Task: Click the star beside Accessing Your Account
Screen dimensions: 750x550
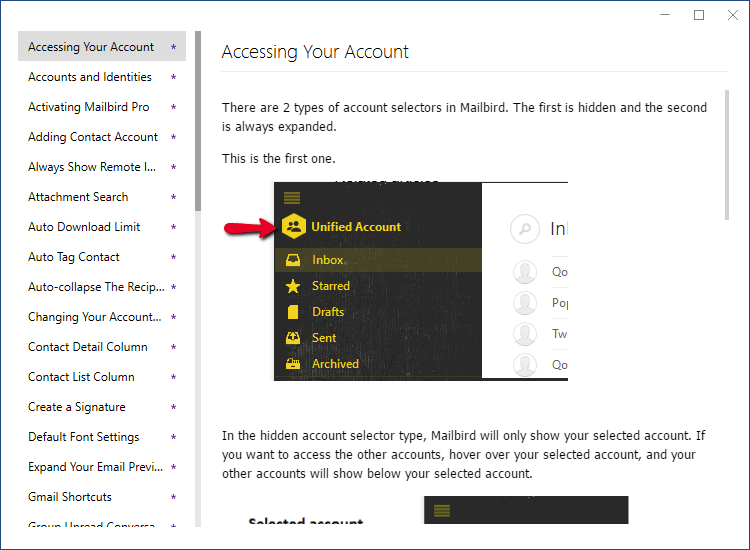Action: tap(174, 47)
